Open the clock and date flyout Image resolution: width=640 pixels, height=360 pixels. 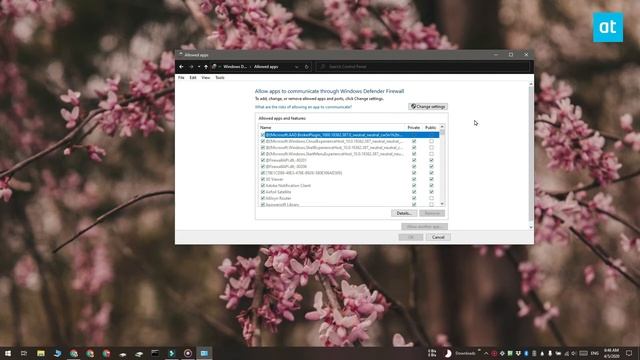click(611, 353)
